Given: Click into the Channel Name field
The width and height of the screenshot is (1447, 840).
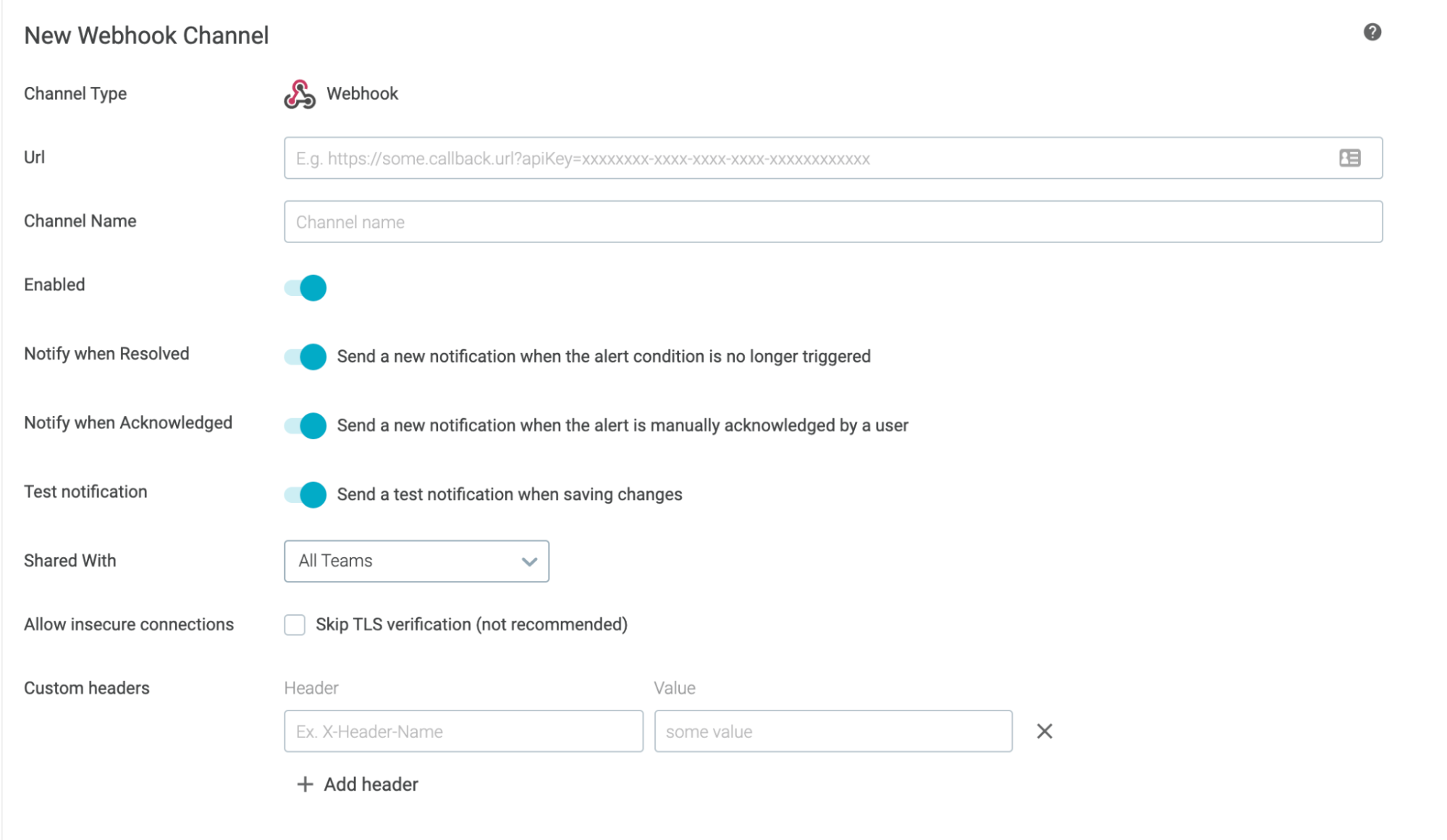Looking at the screenshot, I should tap(832, 221).
